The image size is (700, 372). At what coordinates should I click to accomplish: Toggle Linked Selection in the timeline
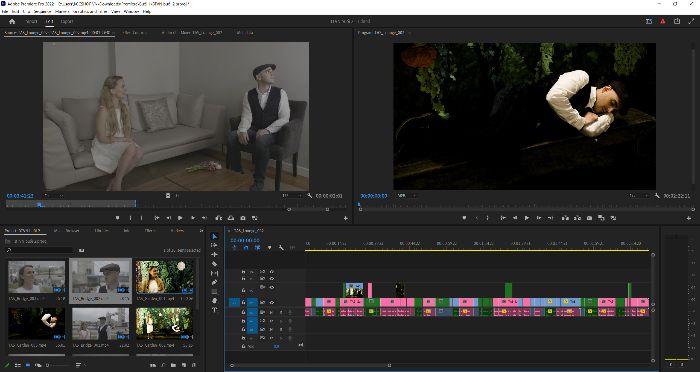[x=258, y=247]
